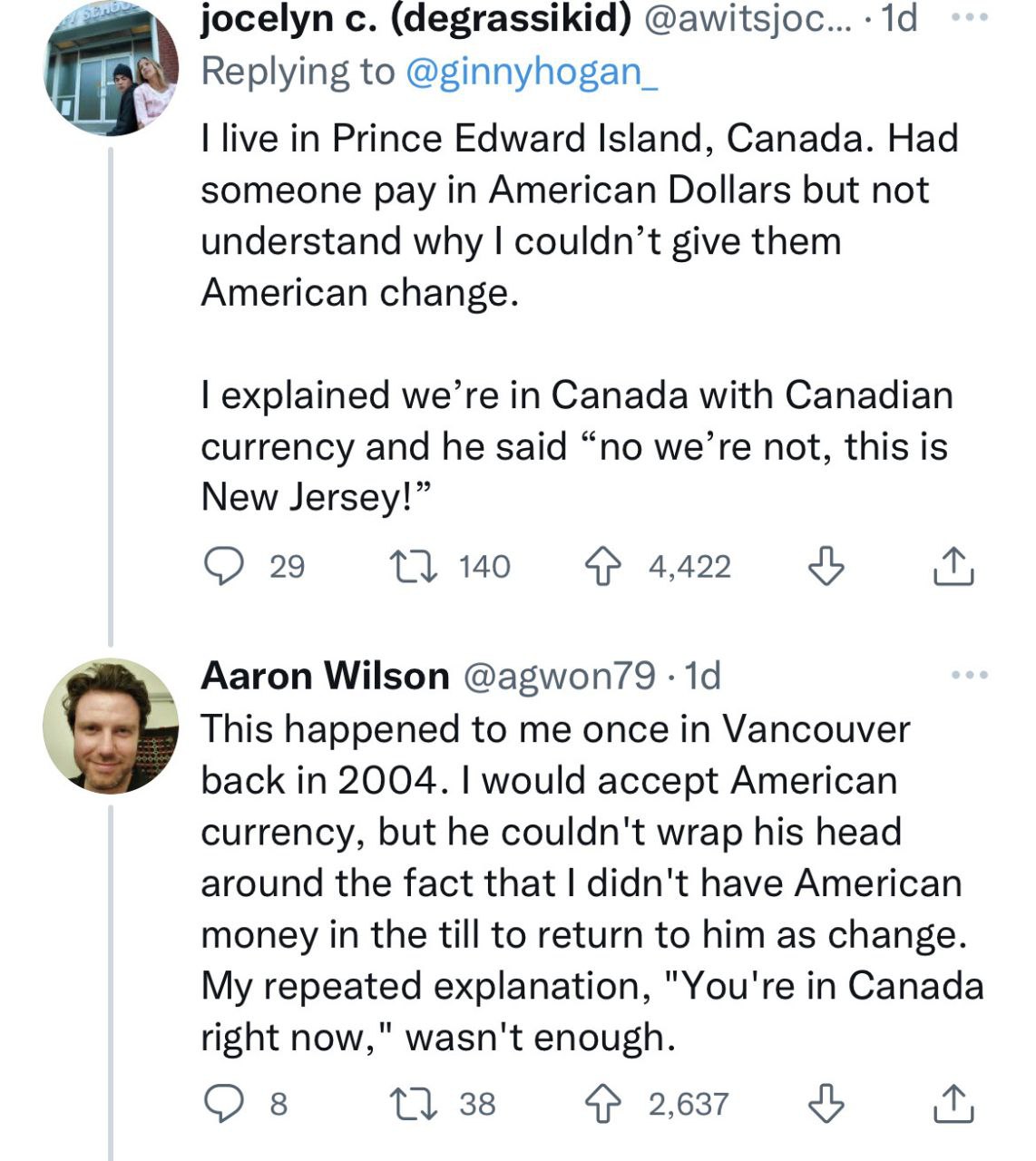Open Aaron Wilson's profile name
The image size is (1036, 1161).
point(325,676)
